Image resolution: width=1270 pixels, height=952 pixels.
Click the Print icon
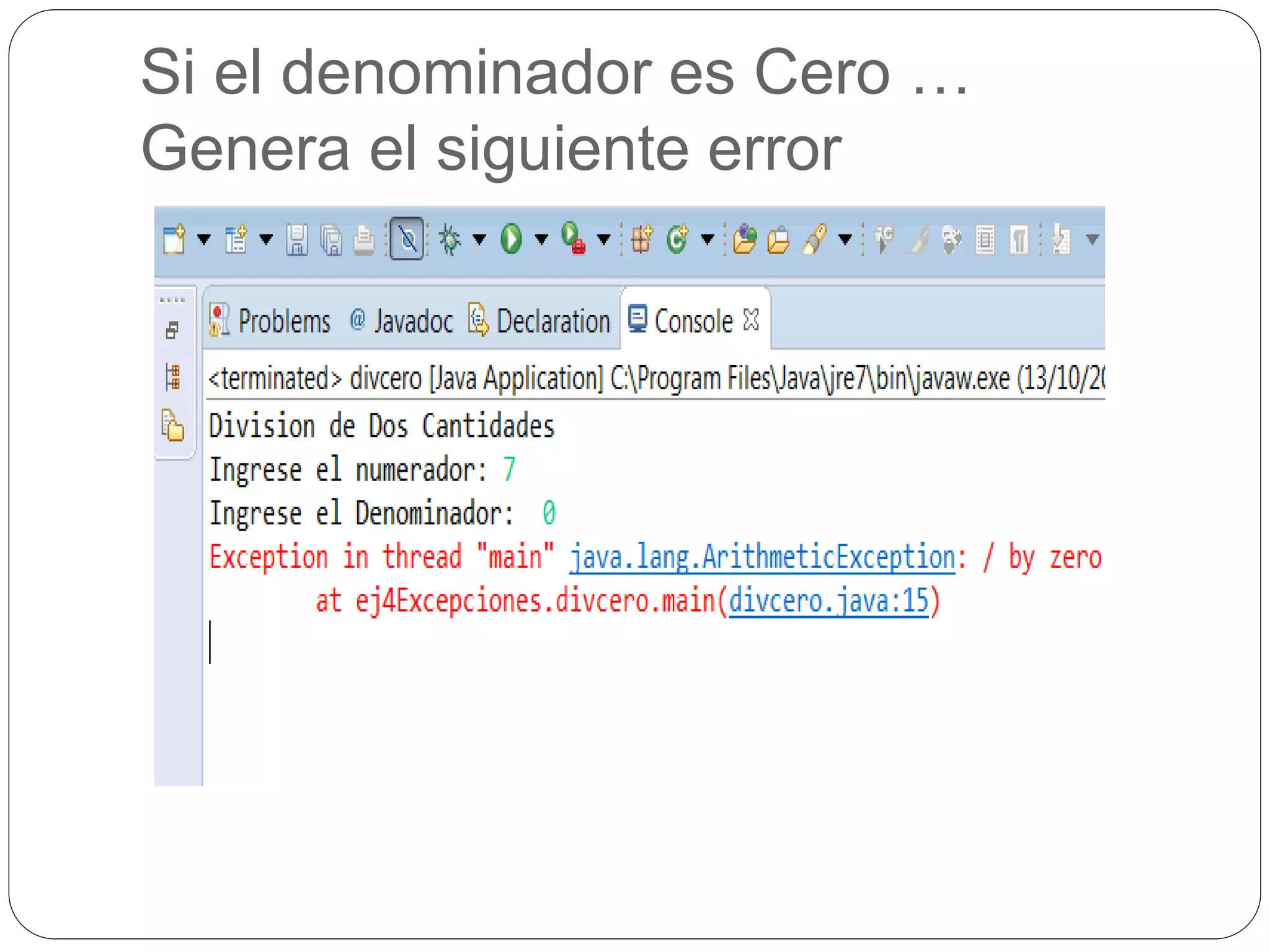[x=364, y=240]
